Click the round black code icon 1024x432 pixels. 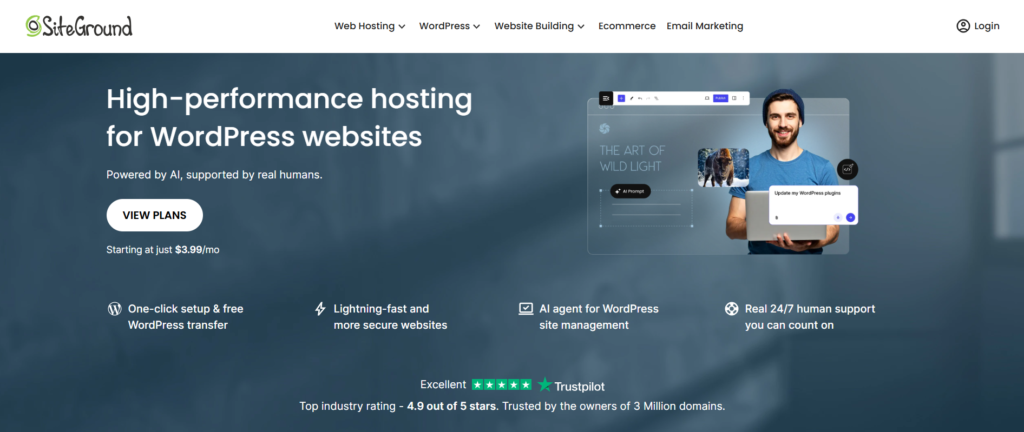pyautogui.click(x=848, y=170)
